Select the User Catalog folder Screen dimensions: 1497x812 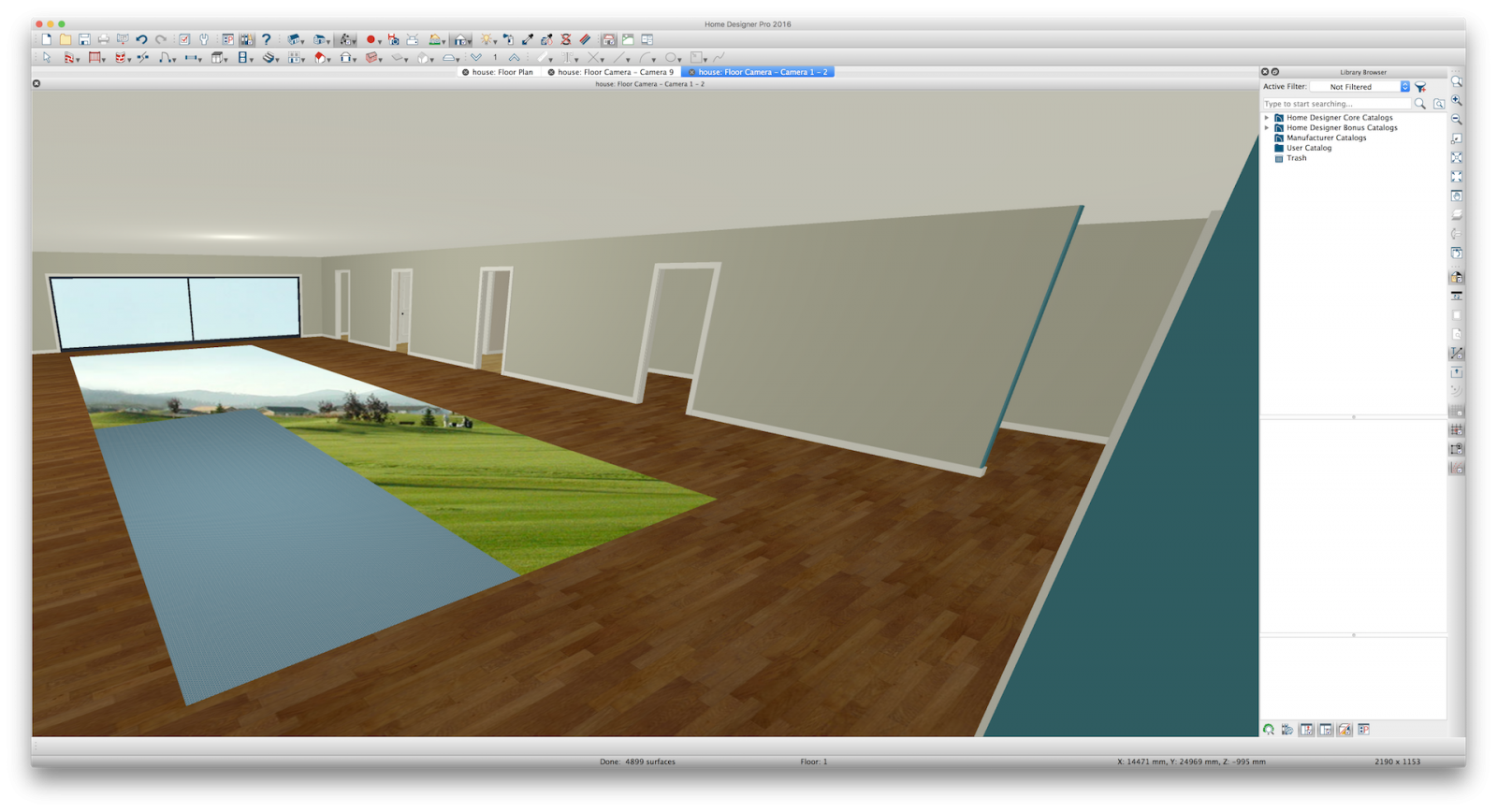tap(1308, 148)
